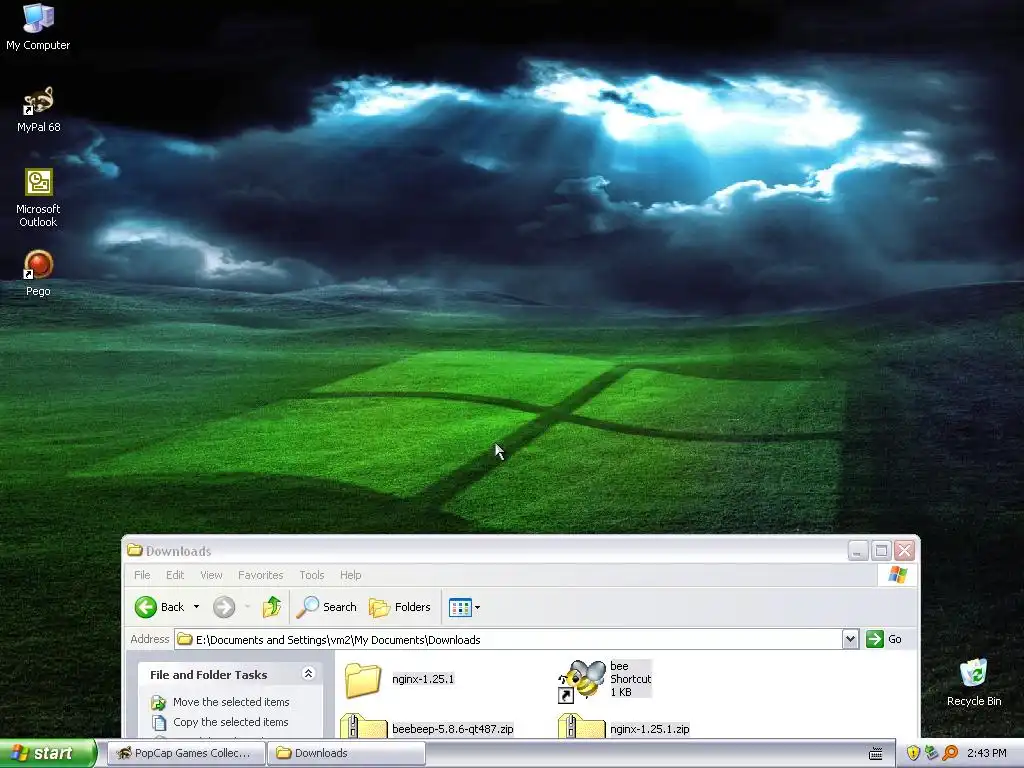Open the Favorites menu
Image resolution: width=1024 pixels, height=768 pixels.
261,575
